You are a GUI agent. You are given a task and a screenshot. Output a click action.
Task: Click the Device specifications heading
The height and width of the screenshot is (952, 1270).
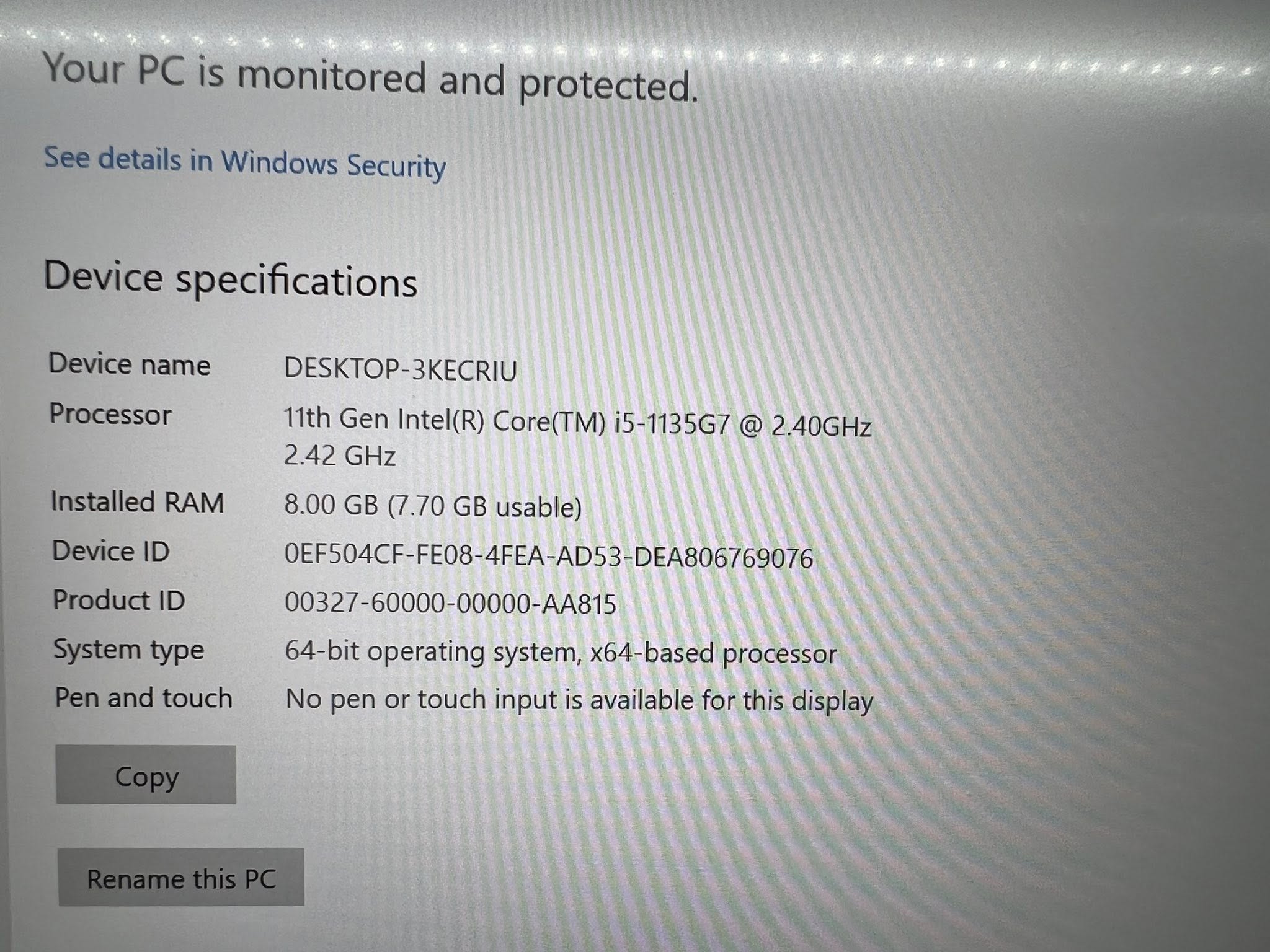coord(230,280)
